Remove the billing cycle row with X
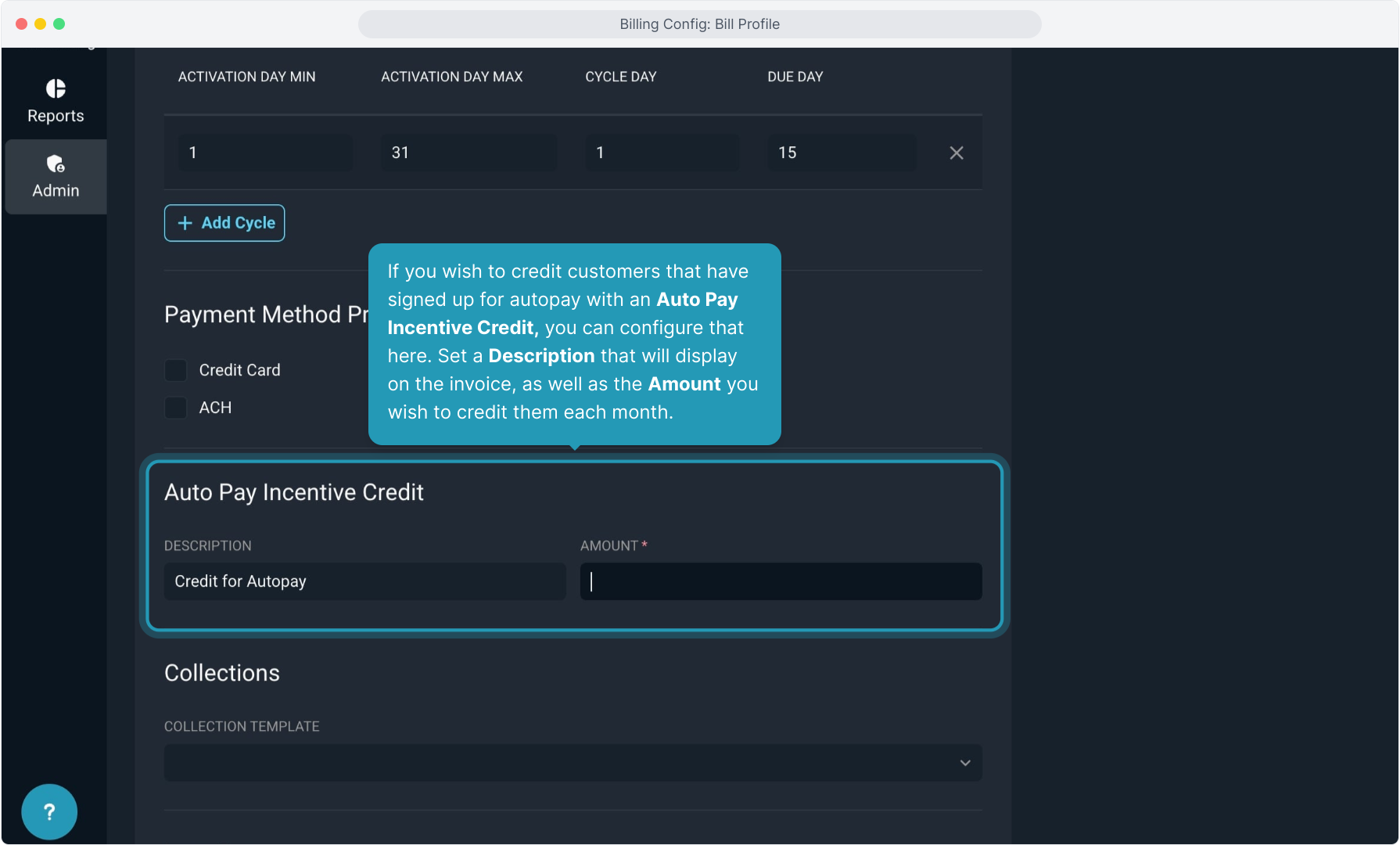 [956, 153]
